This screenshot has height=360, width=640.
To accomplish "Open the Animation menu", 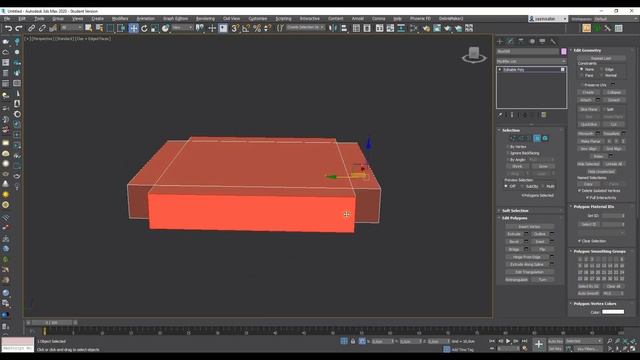I will [146, 19].
